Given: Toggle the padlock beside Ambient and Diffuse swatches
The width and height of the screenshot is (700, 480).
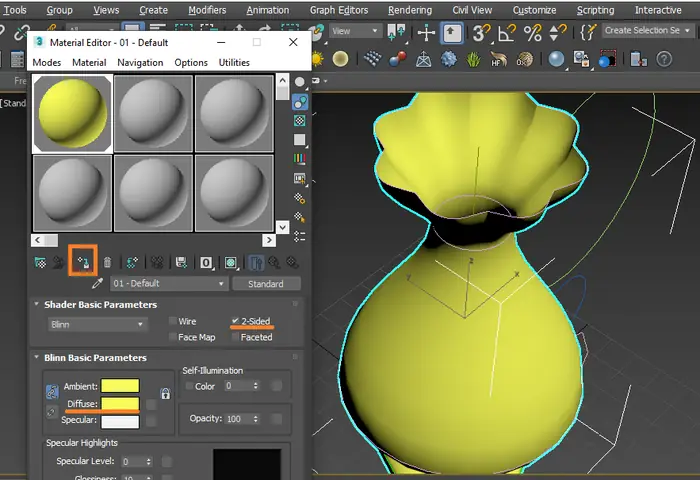Looking at the screenshot, I should tap(165, 393).
